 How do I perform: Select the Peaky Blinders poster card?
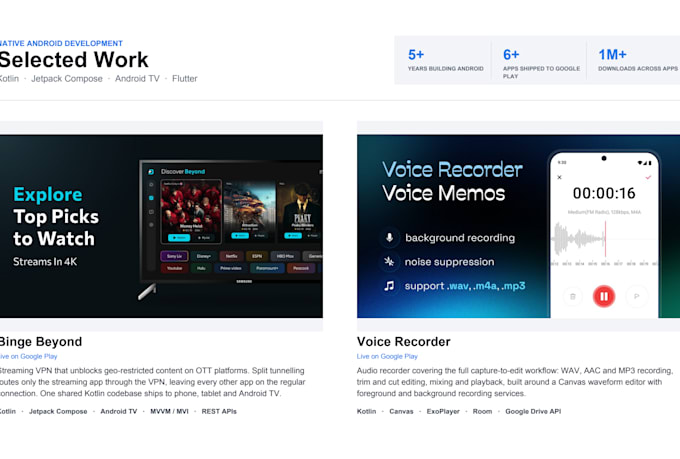point(300,211)
